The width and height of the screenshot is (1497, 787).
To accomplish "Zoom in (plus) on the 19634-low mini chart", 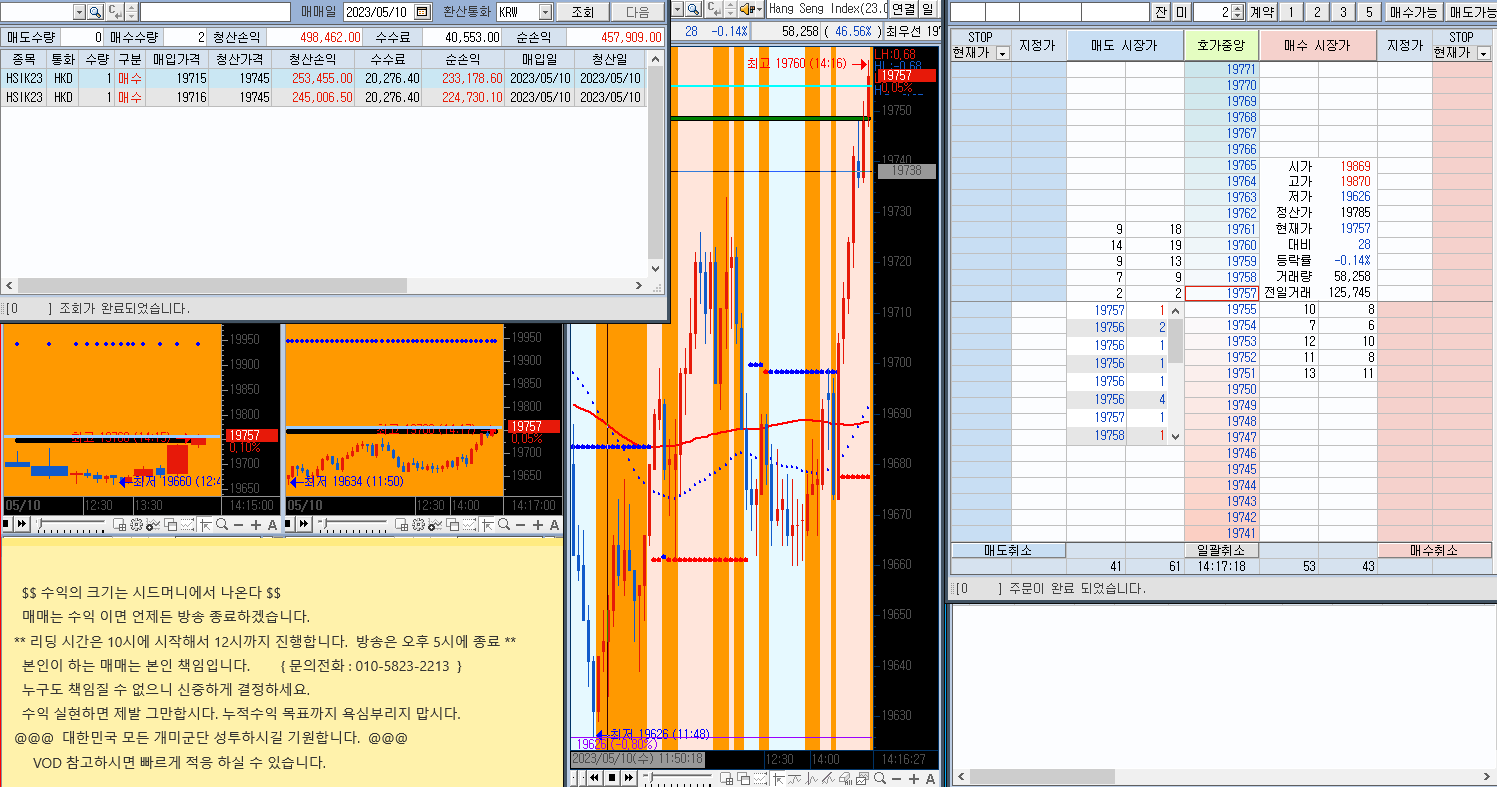I will tap(537, 524).
